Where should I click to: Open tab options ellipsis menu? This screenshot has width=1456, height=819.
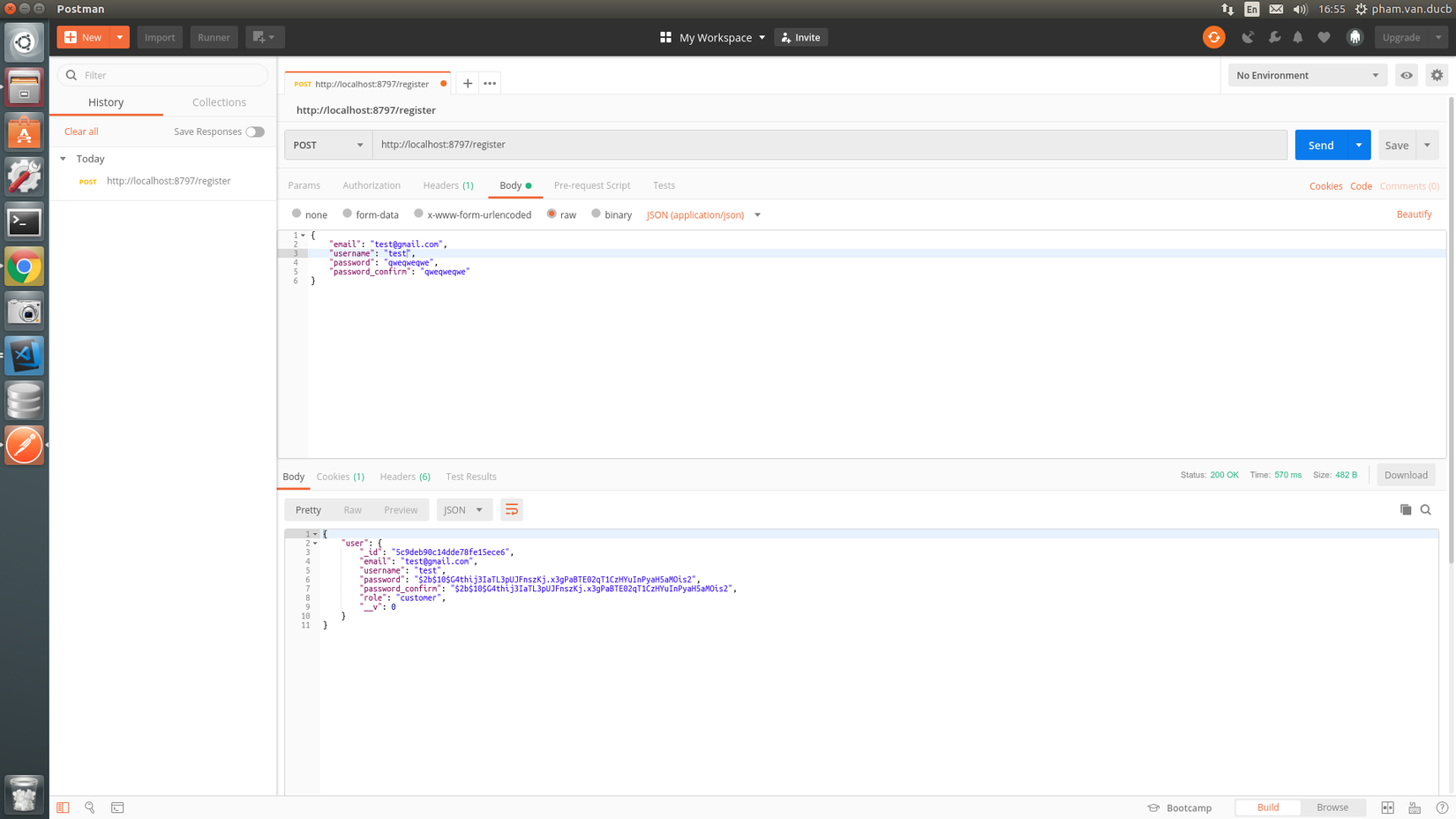490,84
